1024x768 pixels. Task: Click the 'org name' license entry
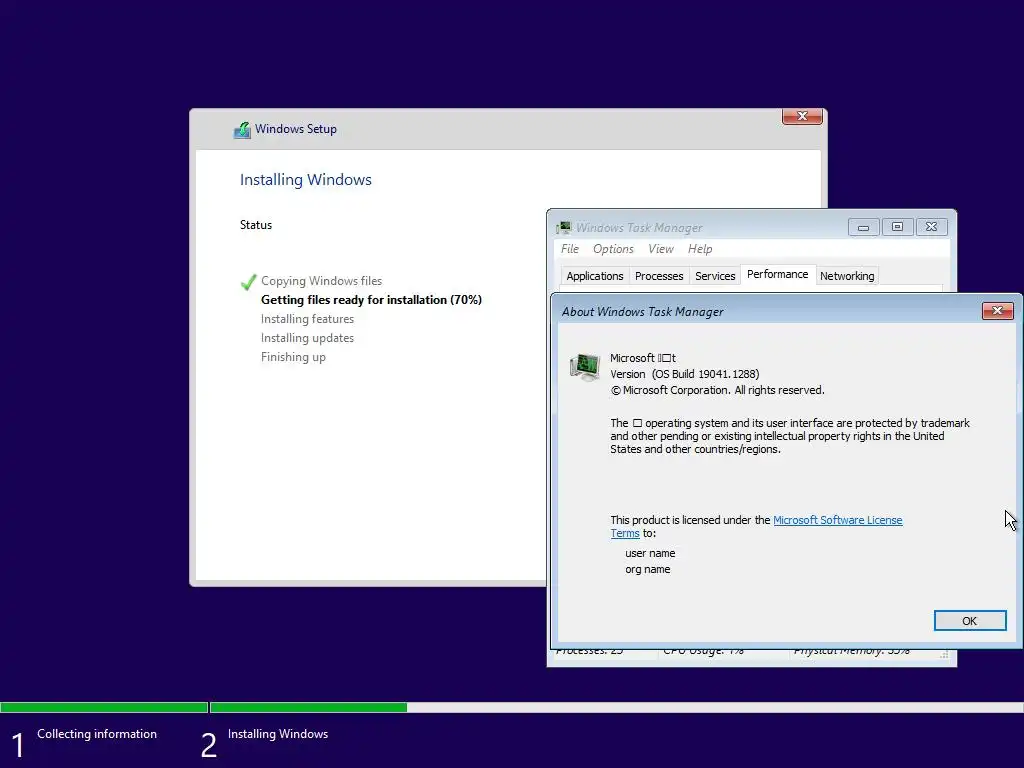click(647, 569)
